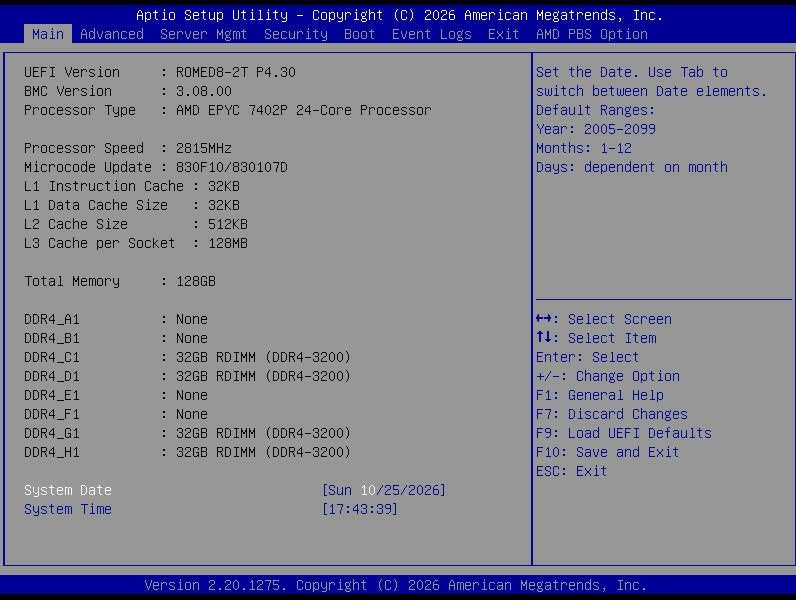Click the Select Item arrow key hint

pyautogui.click(x=596, y=338)
